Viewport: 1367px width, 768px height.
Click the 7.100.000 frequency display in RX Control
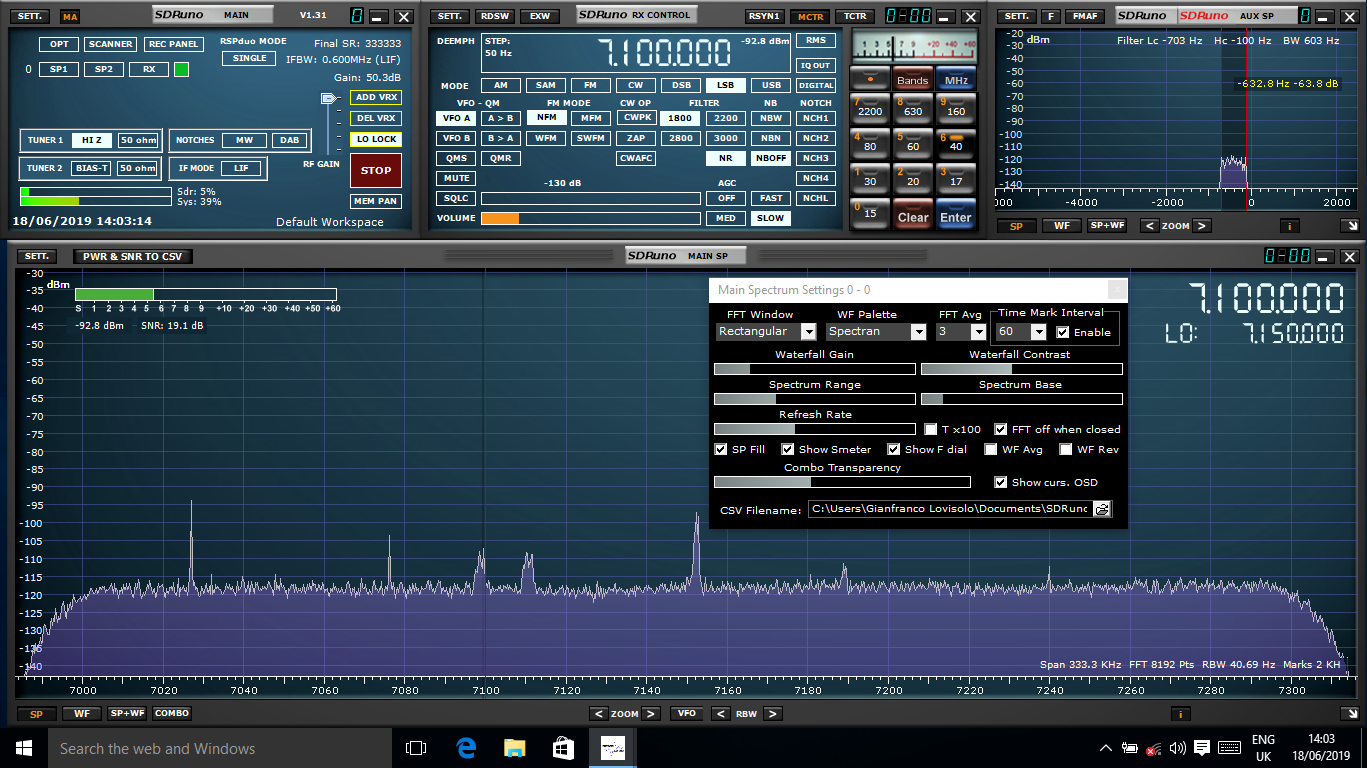662,53
